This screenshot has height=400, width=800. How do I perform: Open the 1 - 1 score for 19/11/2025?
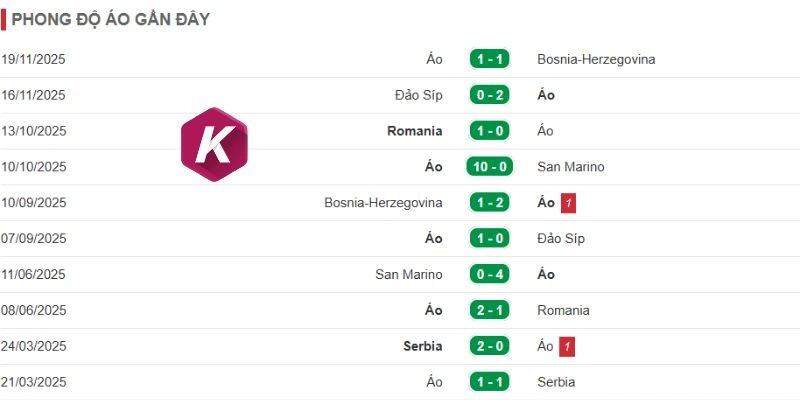pyautogui.click(x=489, y=59)
